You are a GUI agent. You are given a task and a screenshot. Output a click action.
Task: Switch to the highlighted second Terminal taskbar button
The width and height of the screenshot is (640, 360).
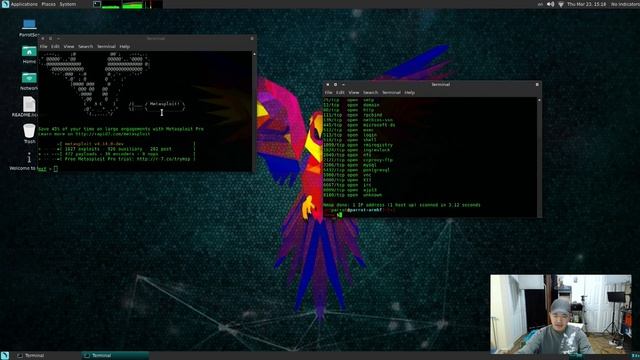(x=115, y=356)
